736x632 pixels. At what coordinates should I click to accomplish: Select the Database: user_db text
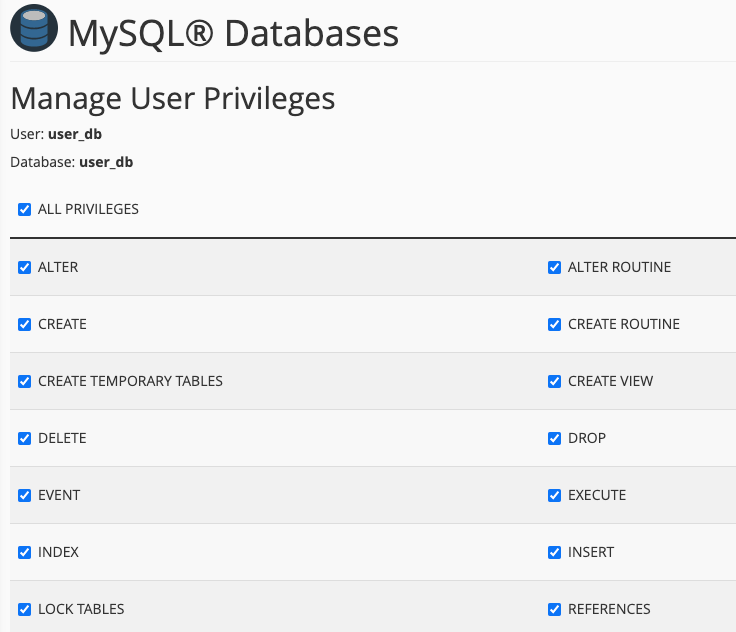71,162
